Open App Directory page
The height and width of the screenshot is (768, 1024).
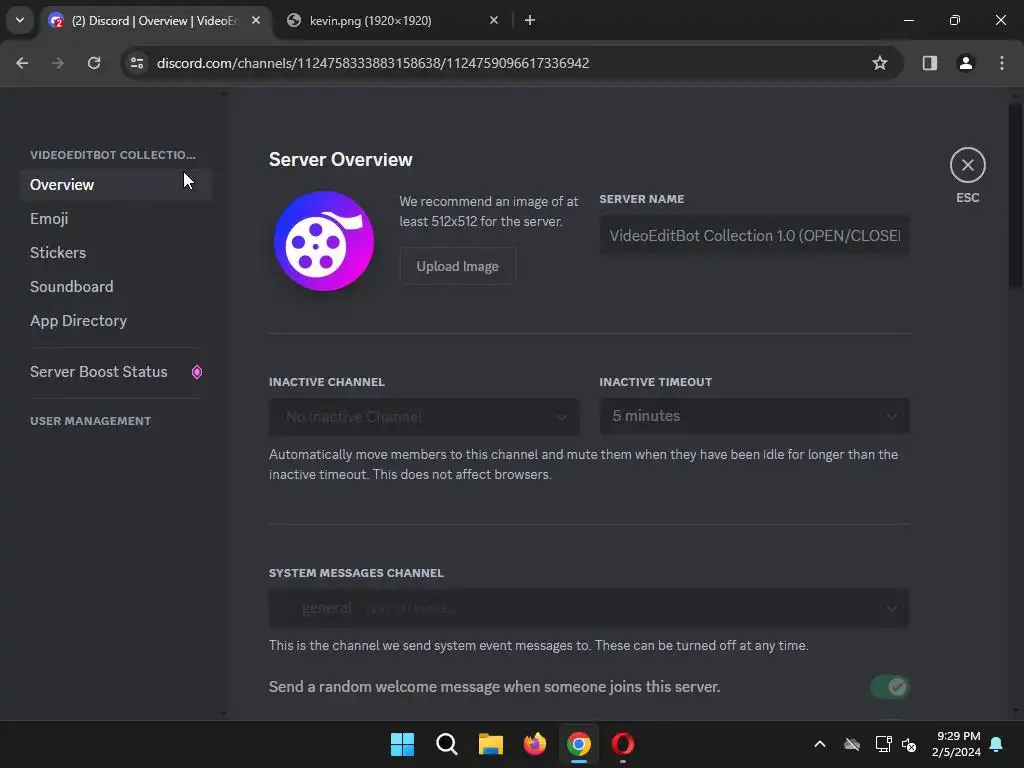click(116, 321)
